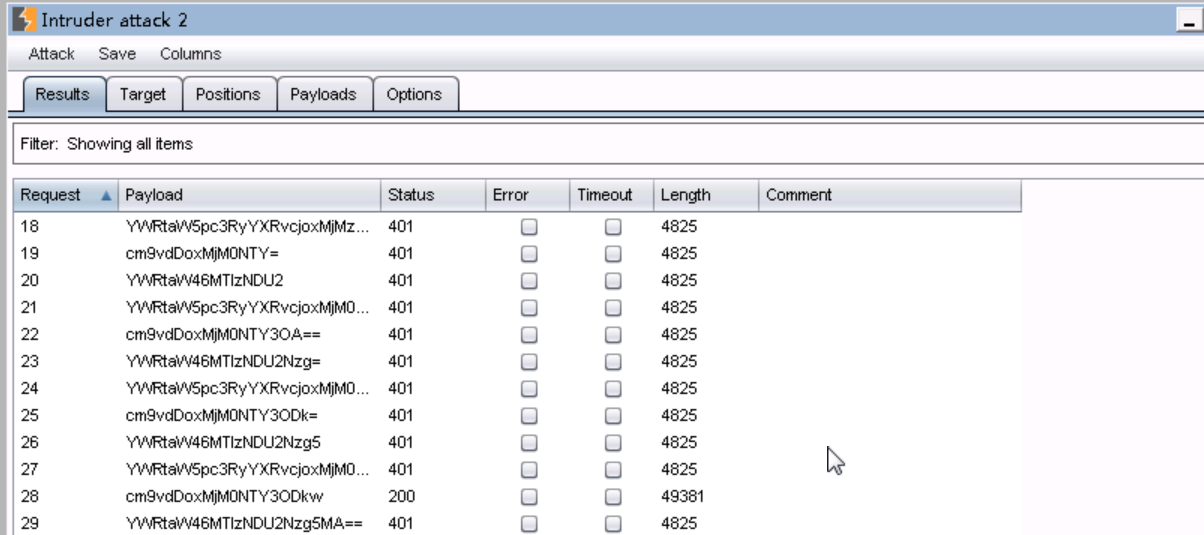Toggle Timeout checkbox for request 28

pos(613,497)
